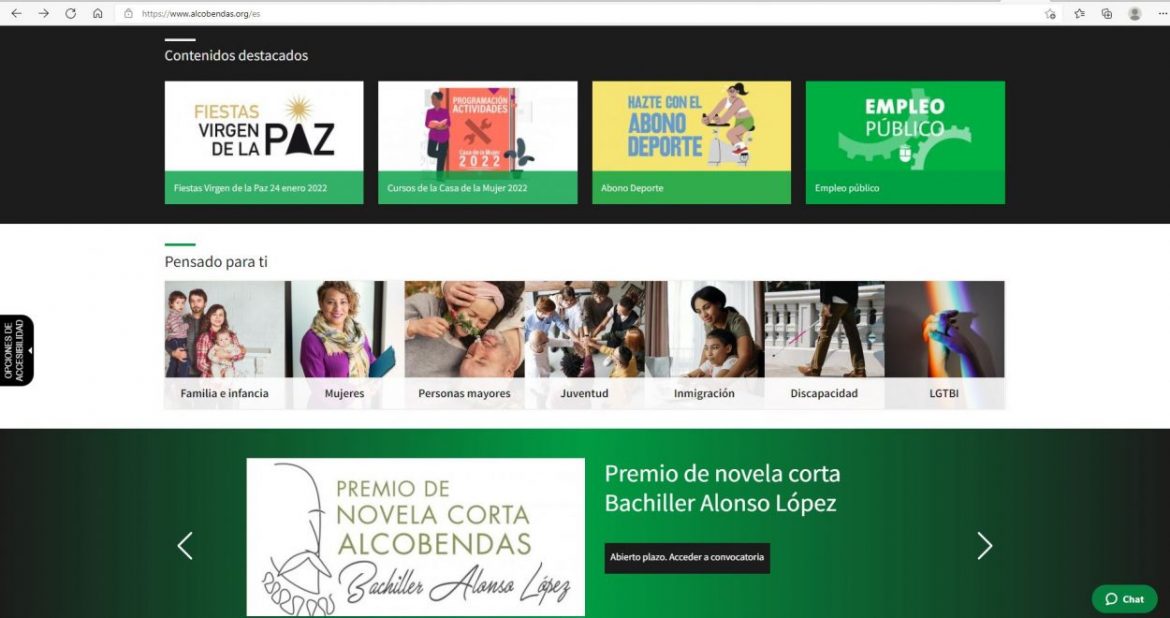Image resolution: width=1170 pixels, height=618 pixels.
Task: Open the browser profile avatar
Action: 1135,13
